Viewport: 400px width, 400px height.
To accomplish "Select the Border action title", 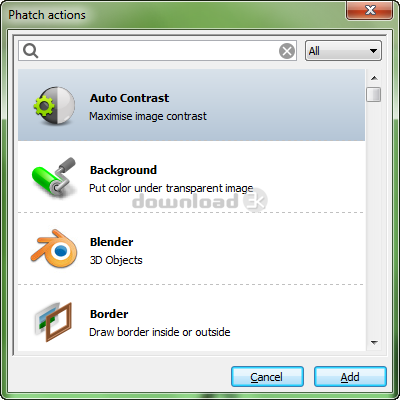I will [109, 314].
